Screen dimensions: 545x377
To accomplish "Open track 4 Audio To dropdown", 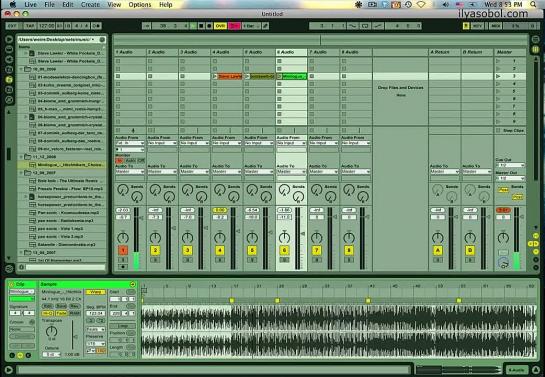I will pos(227,172).
